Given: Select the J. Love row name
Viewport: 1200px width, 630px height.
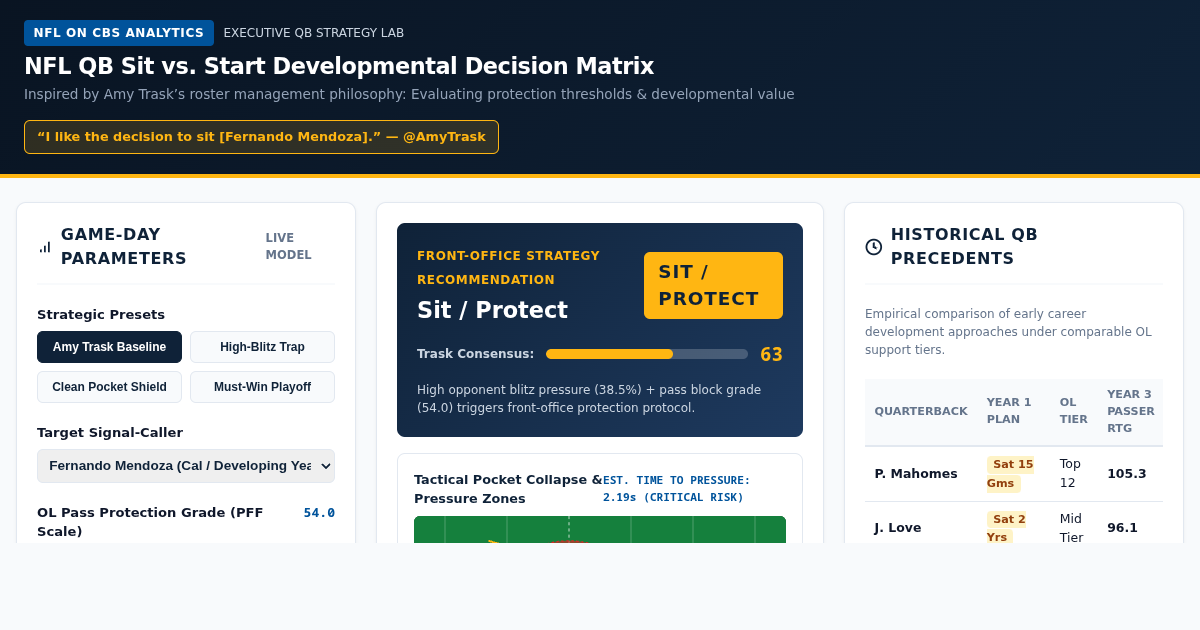Looking at the screenshot, I should (x=898, y=528).
